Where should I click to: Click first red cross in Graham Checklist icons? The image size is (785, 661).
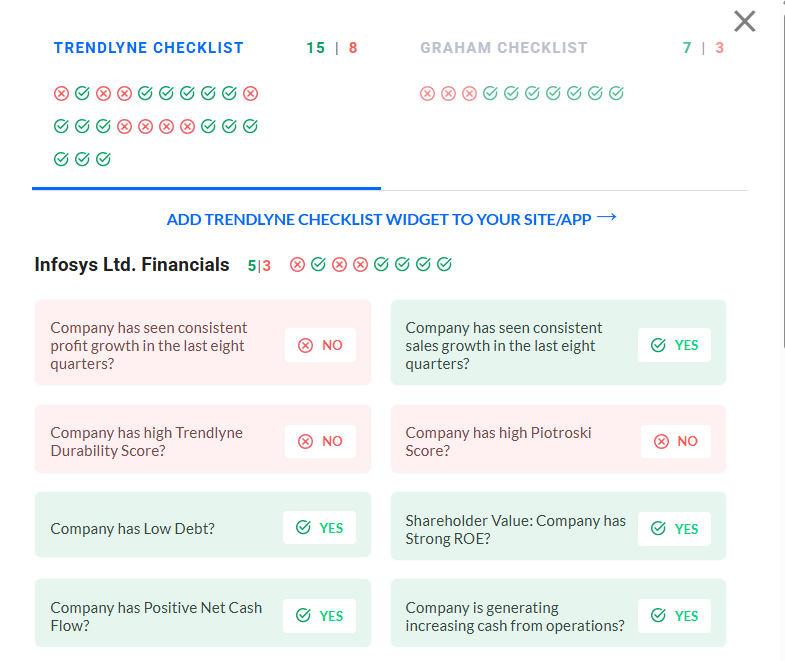(x=427, y=94)
